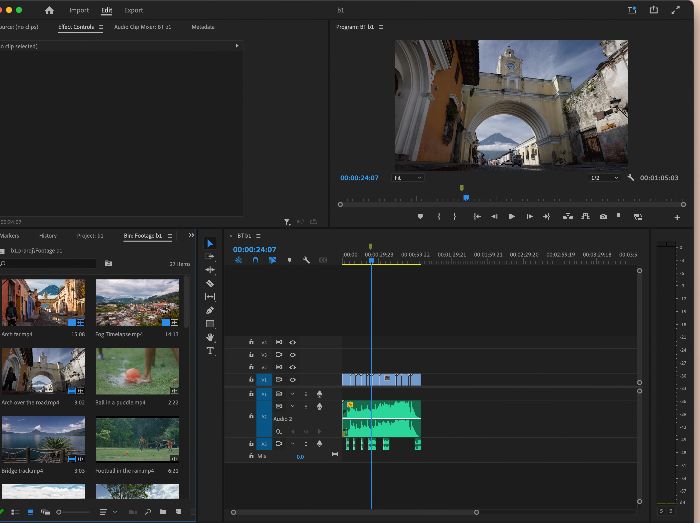The height and width of the screenshot is (523, 700).
Task: Open Program Monitor panel menu
Action: point(381,27)
